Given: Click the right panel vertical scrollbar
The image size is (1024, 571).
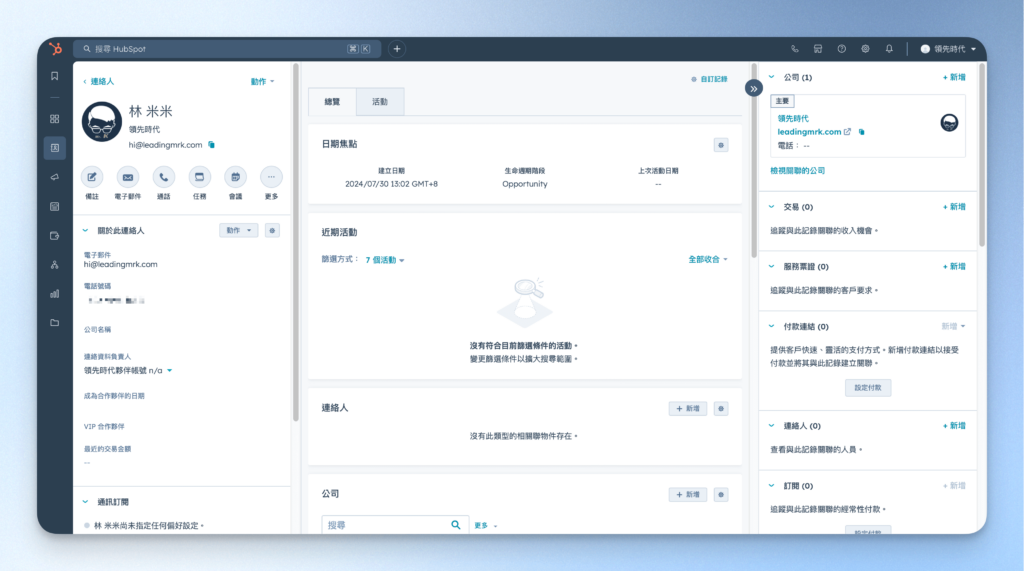Looking at the screenshot, I should (x=982, y=155).
